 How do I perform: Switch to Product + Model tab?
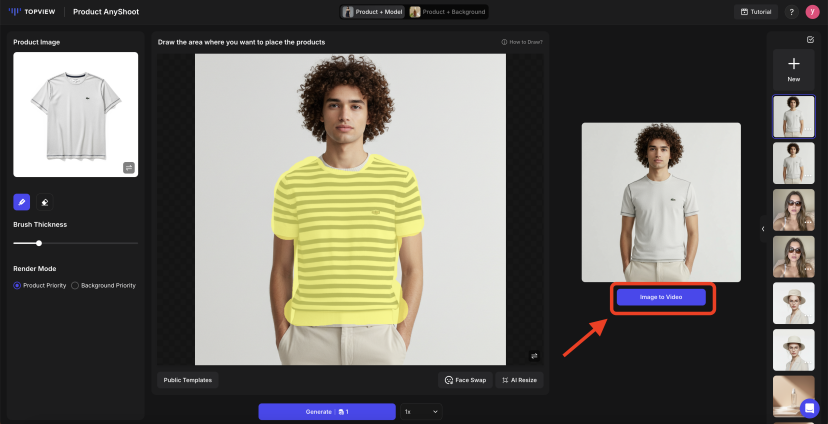tap(372, 12)
